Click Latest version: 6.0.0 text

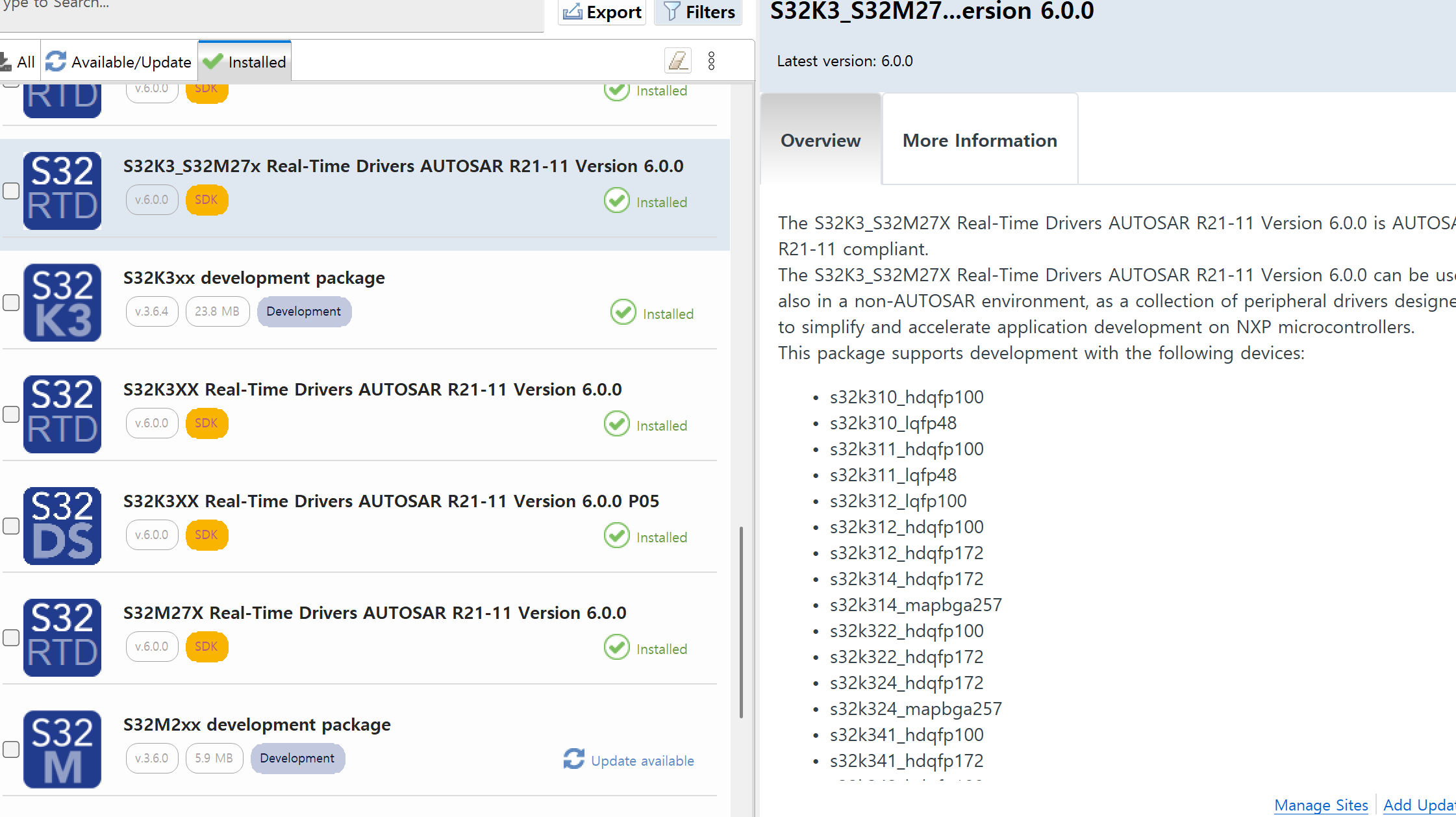(845, 61)
